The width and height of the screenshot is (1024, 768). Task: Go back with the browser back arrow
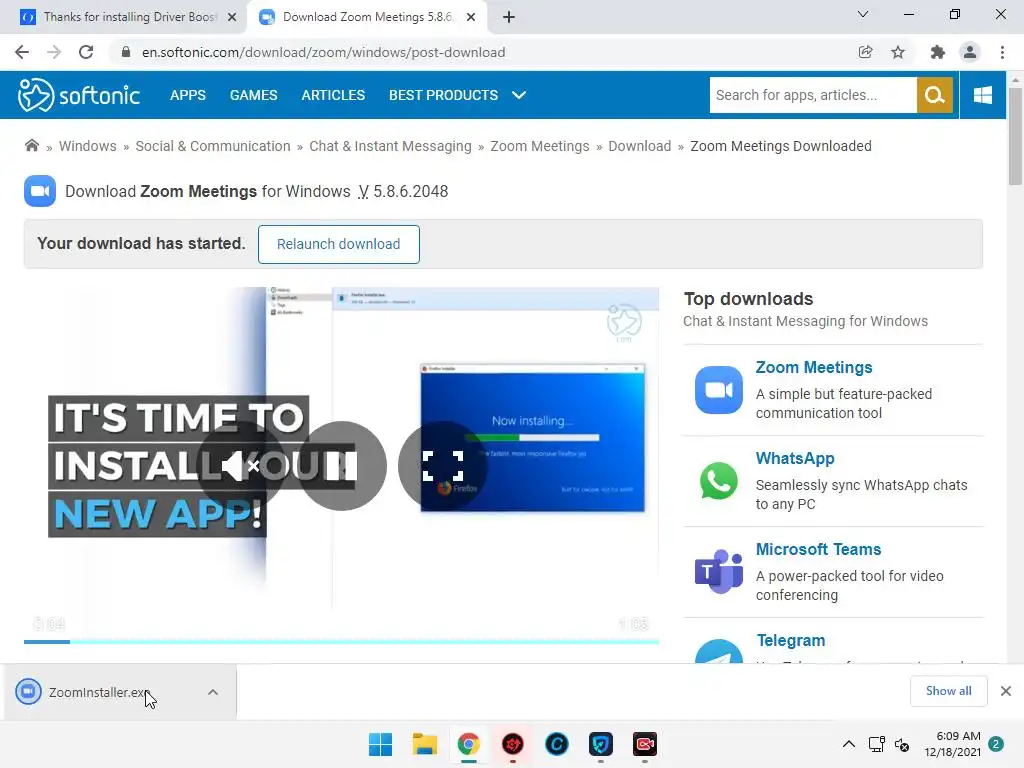[22, 52]
